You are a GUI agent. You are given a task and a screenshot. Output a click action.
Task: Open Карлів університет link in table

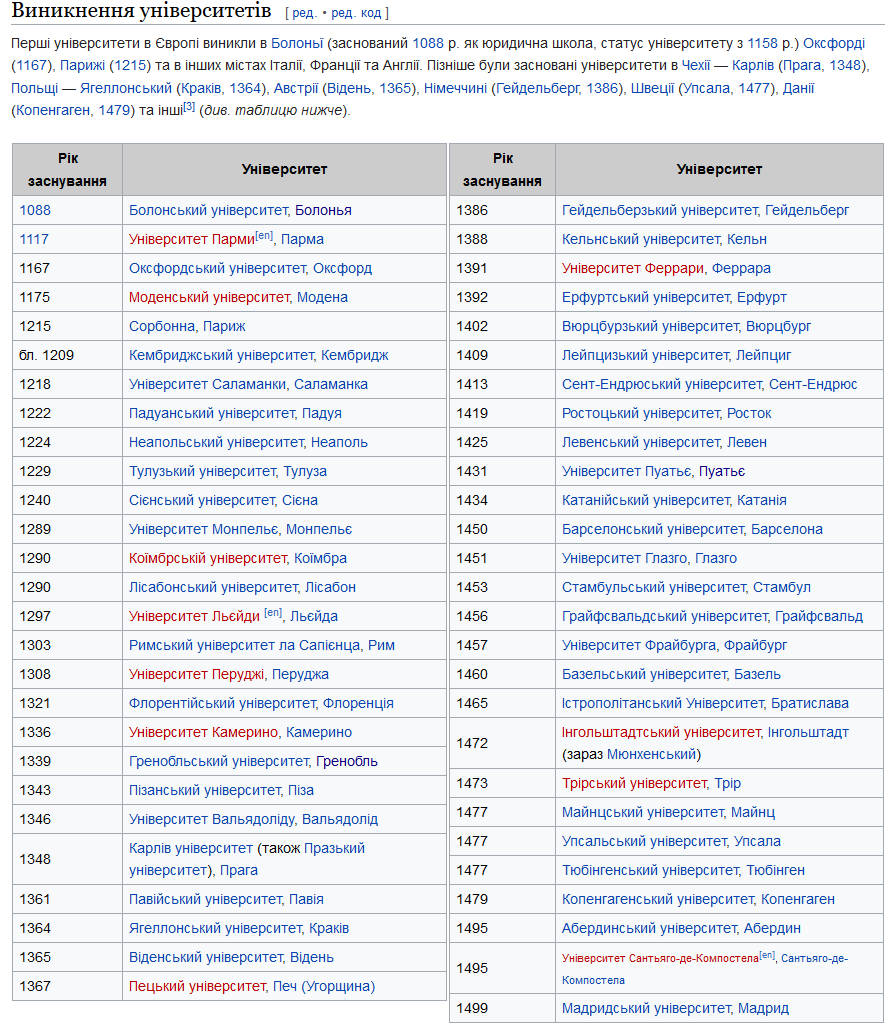coord(191,847)
